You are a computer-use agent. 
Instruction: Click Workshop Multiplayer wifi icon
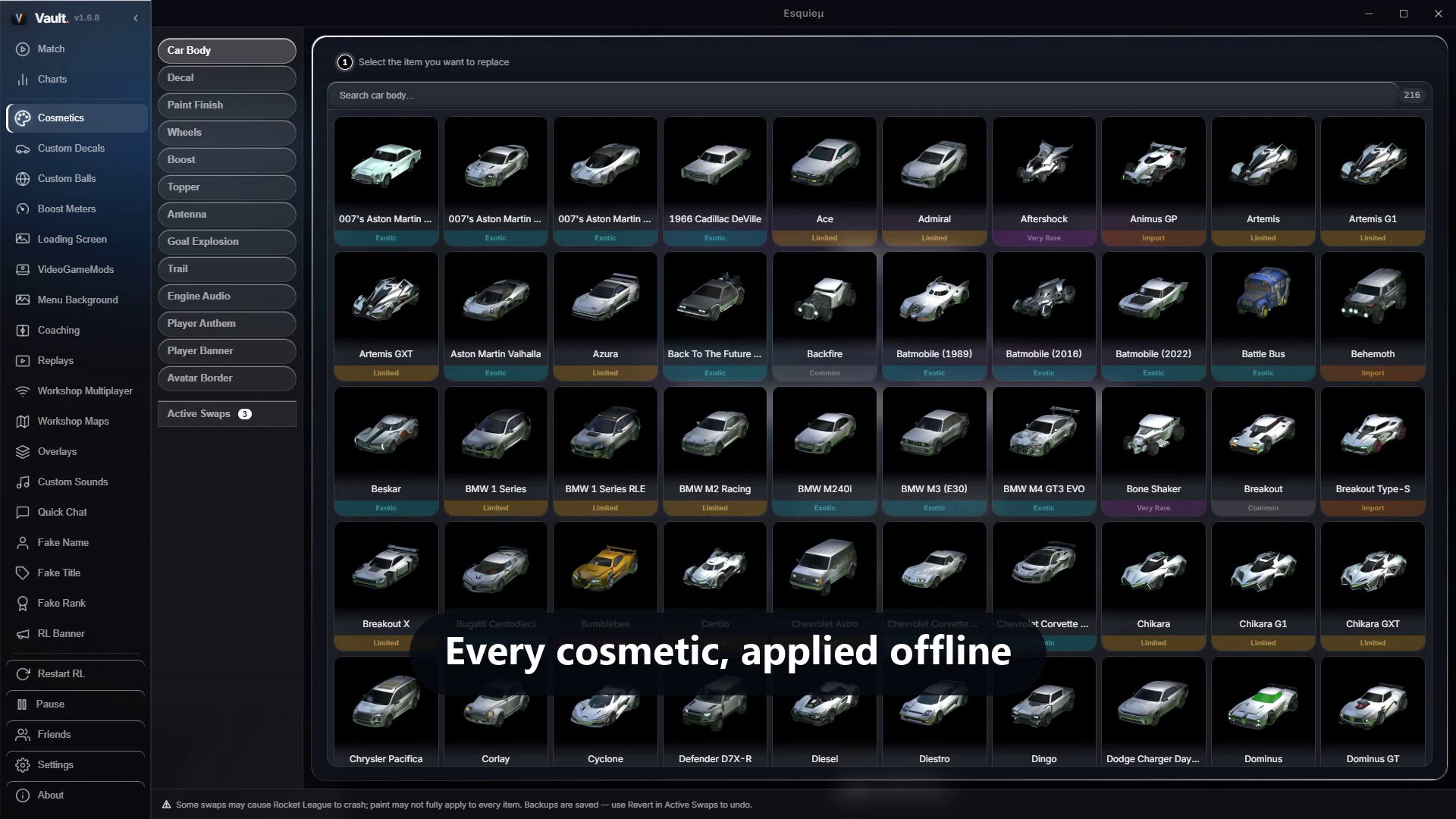coord(23,391)
